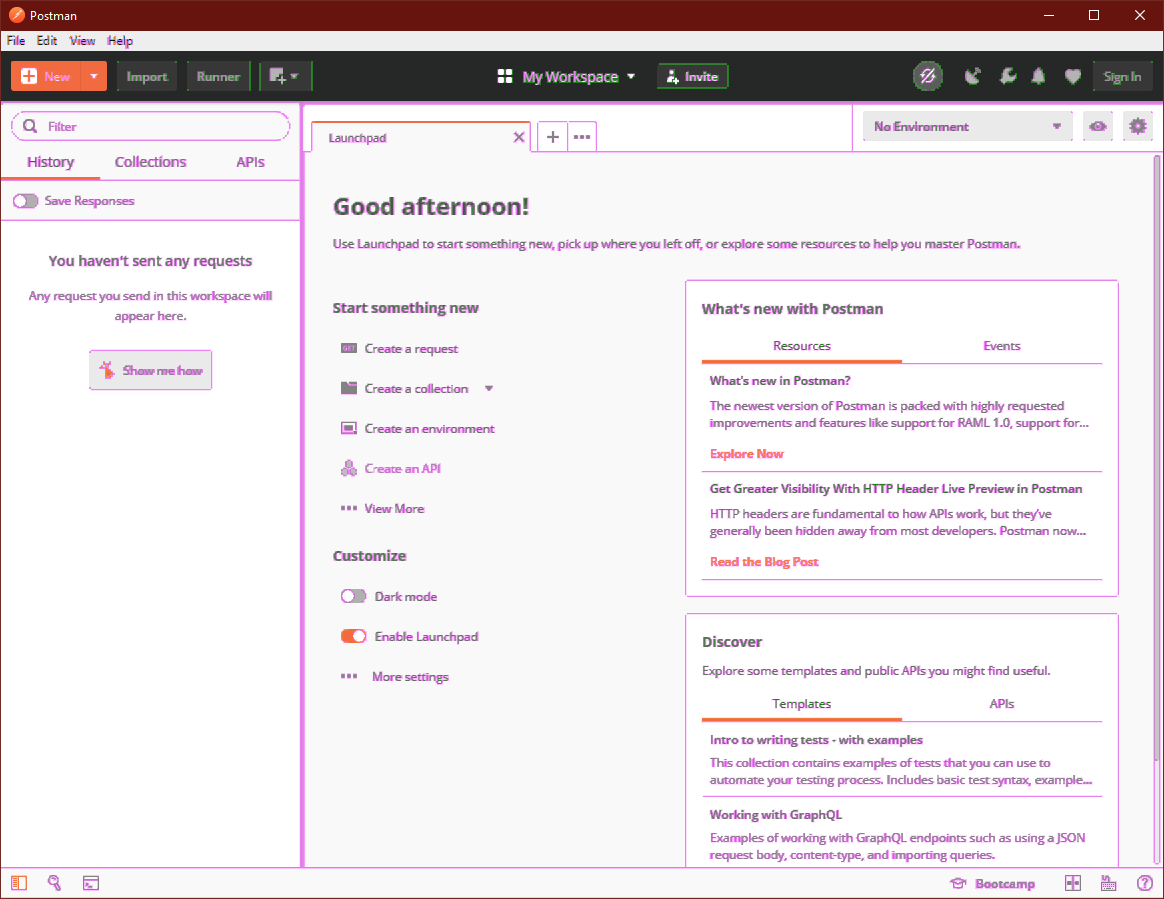
Task: Open the View menu
Action: (82, 41)
